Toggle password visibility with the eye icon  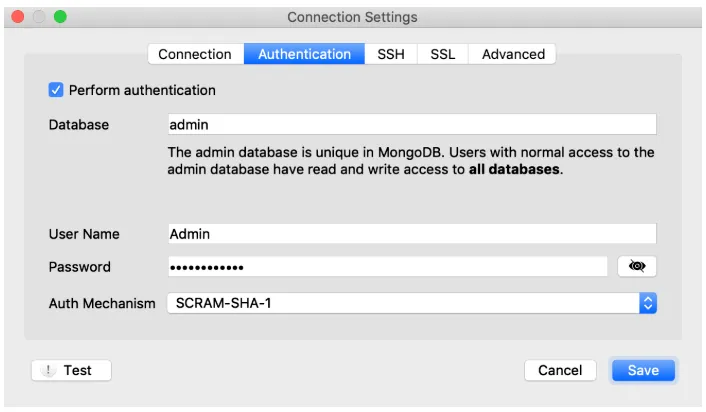click(x=637, y=267)
